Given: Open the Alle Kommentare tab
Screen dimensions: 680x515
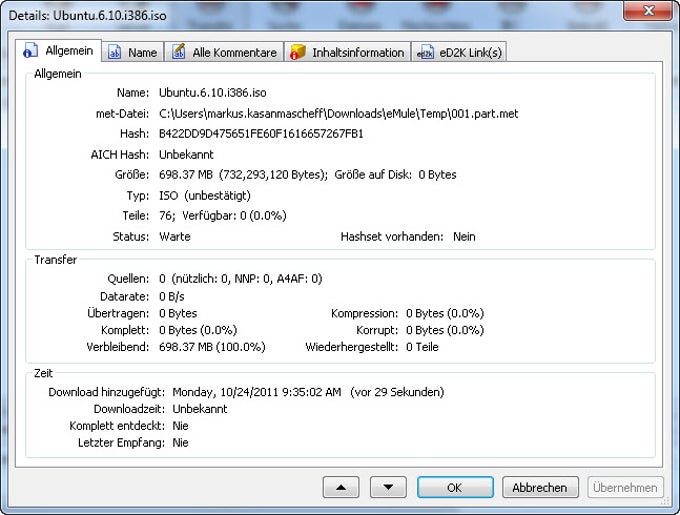Looking at the screenshot, I should tap(224, 52).
